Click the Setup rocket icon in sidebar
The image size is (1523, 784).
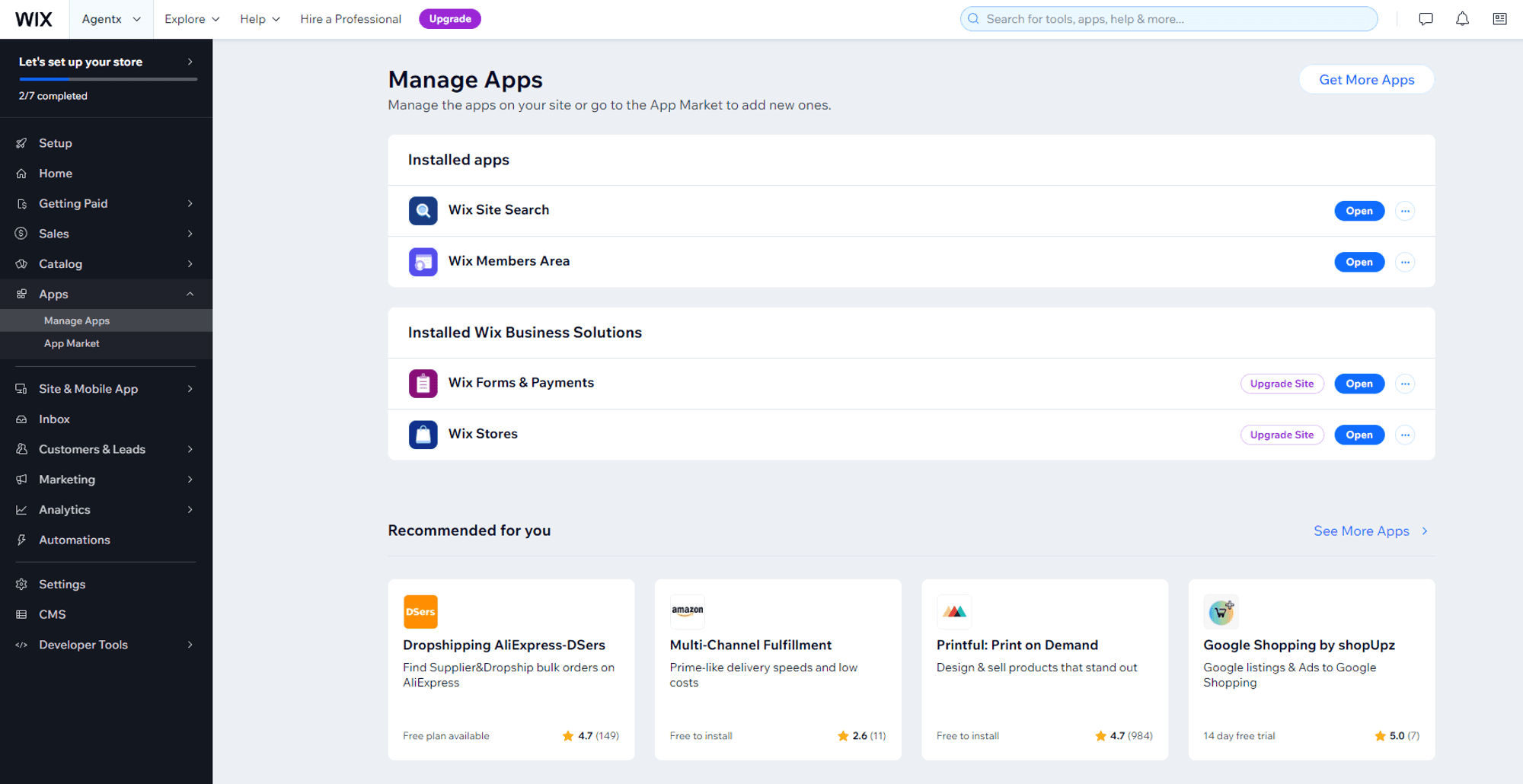point(21,143)
